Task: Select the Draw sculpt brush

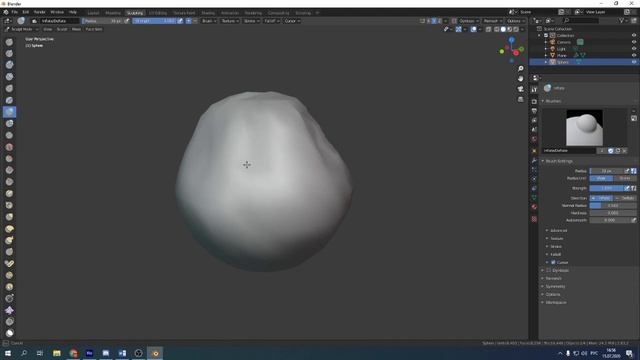Action: pos(9,42)
